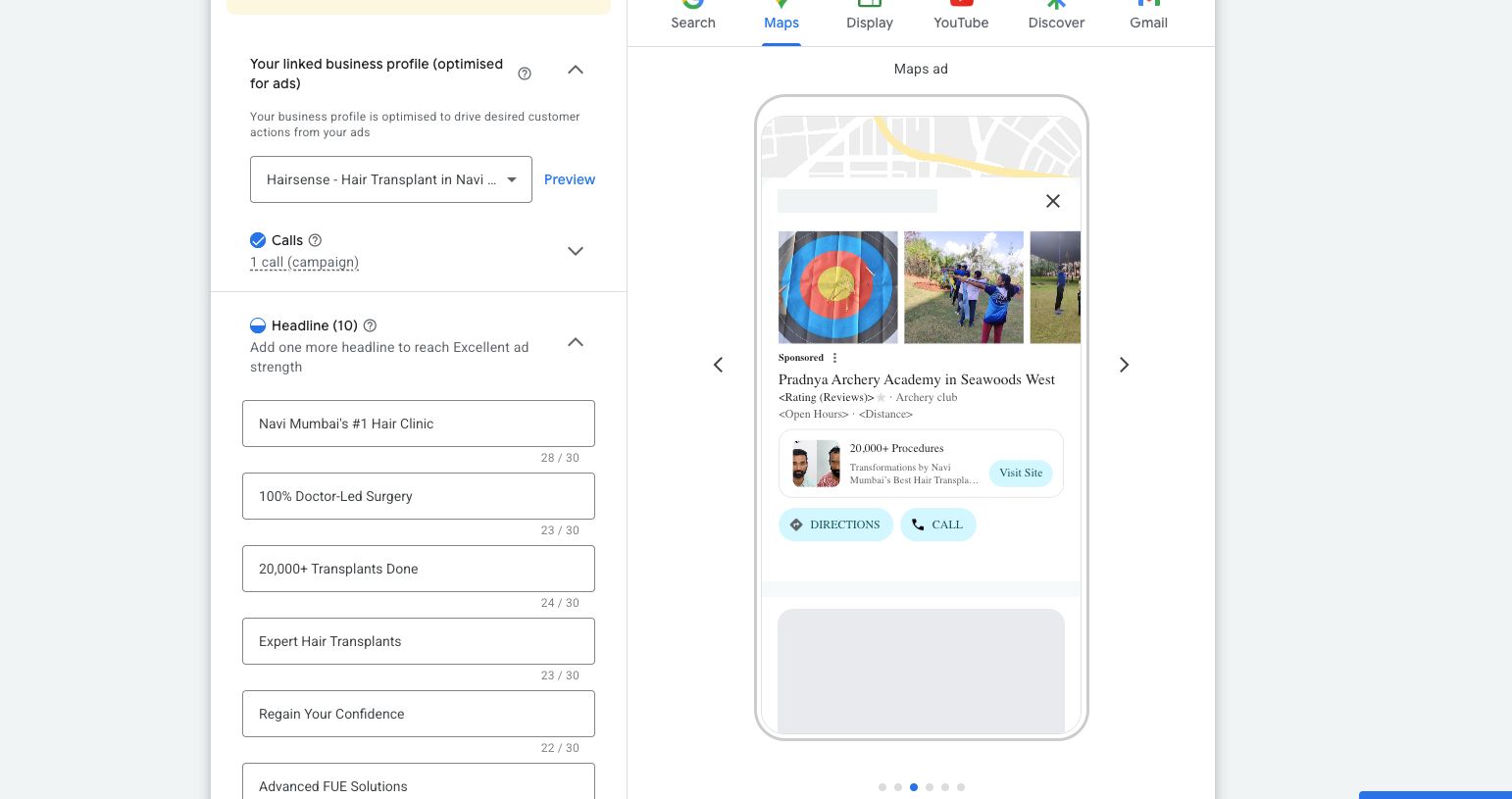Select the fourth preview pagination dot

point(930,787)
